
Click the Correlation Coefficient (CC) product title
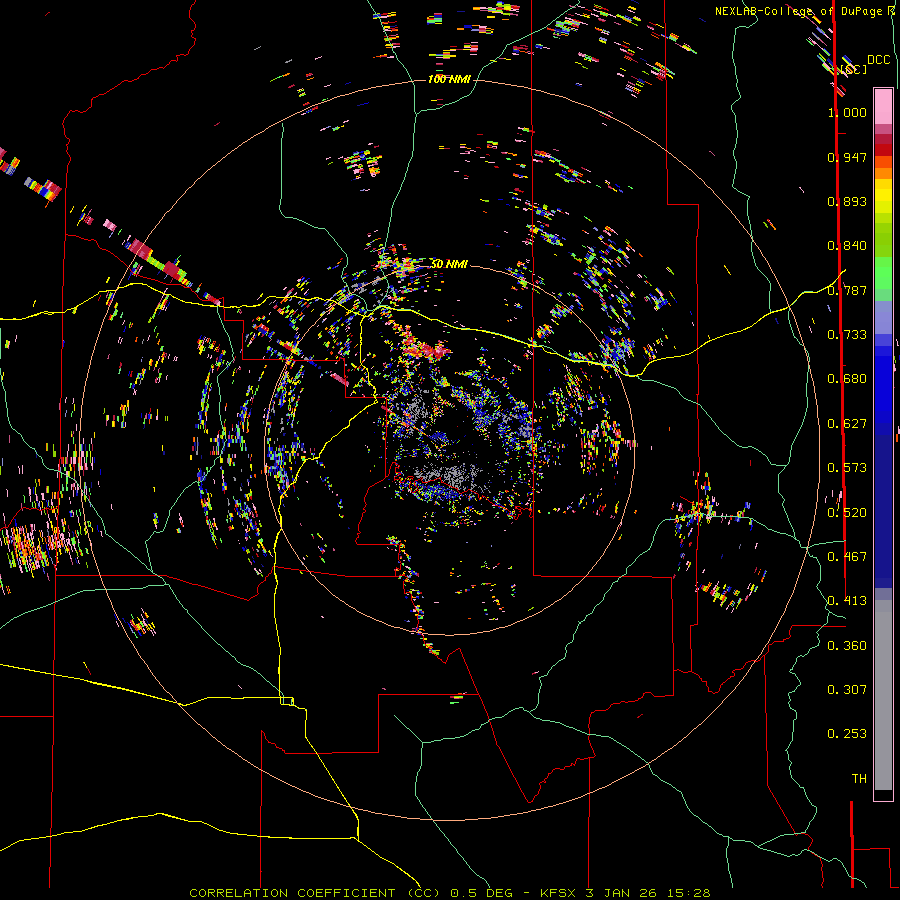pyautogui.click(x=315, y=893)
